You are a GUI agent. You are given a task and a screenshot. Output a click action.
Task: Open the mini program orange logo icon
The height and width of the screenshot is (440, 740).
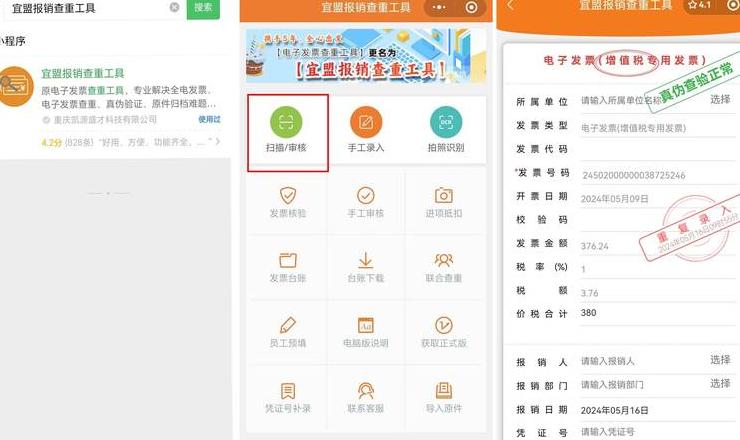[x=16, y=86]
